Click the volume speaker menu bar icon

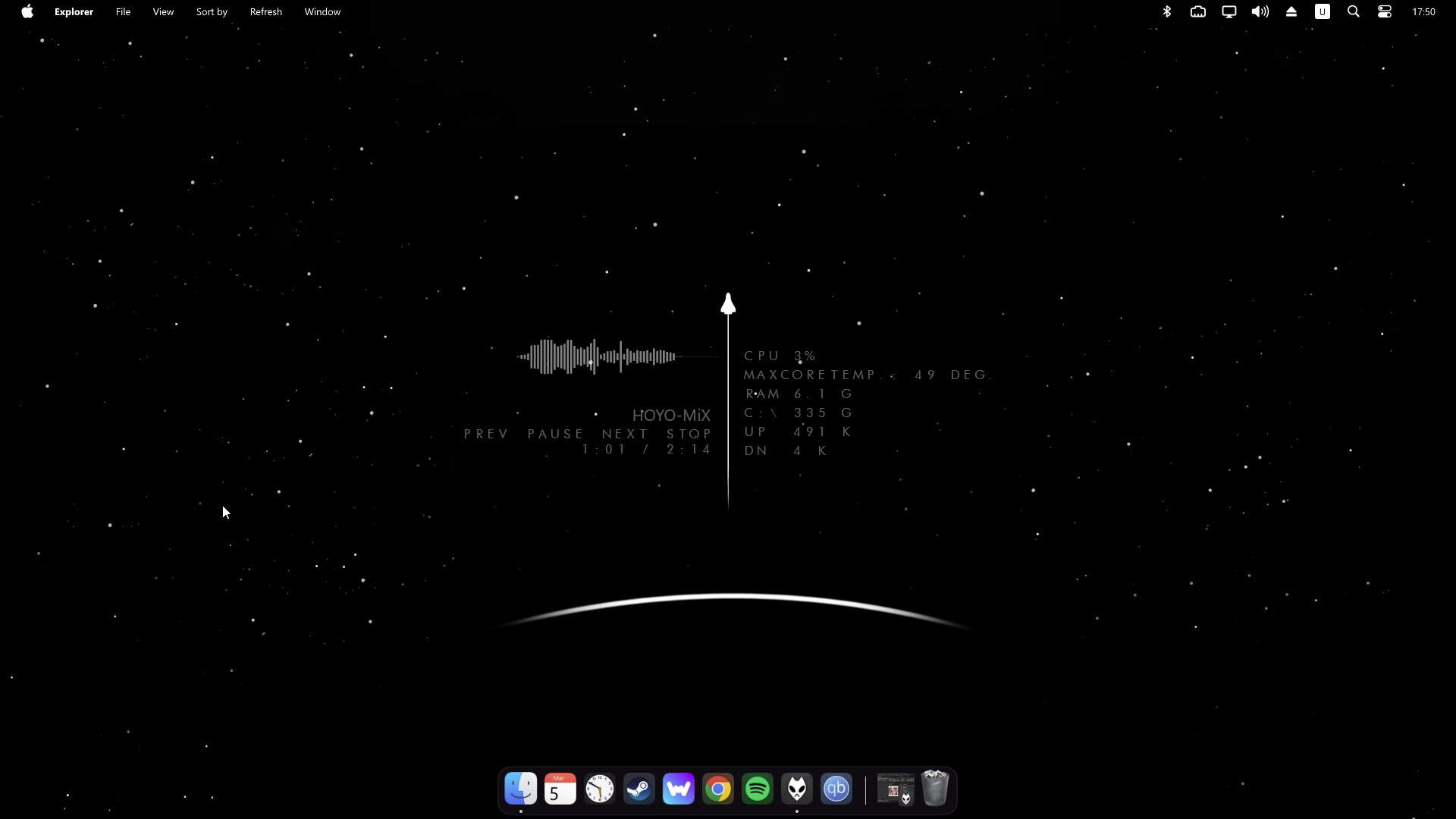(x=1260, y=11)
